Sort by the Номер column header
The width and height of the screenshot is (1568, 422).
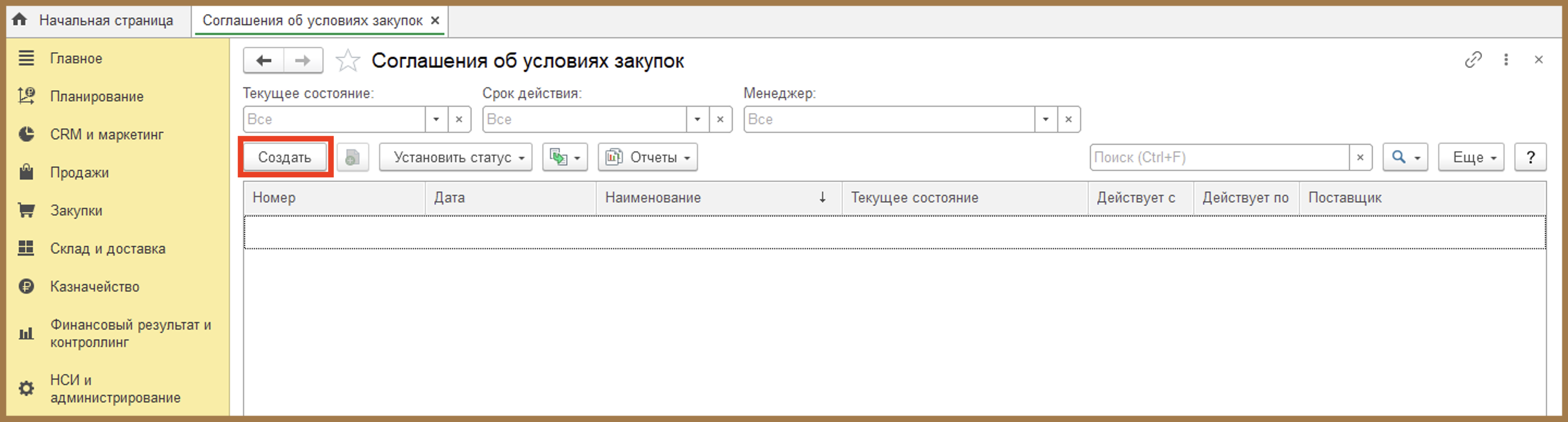[x=334, y=197]
